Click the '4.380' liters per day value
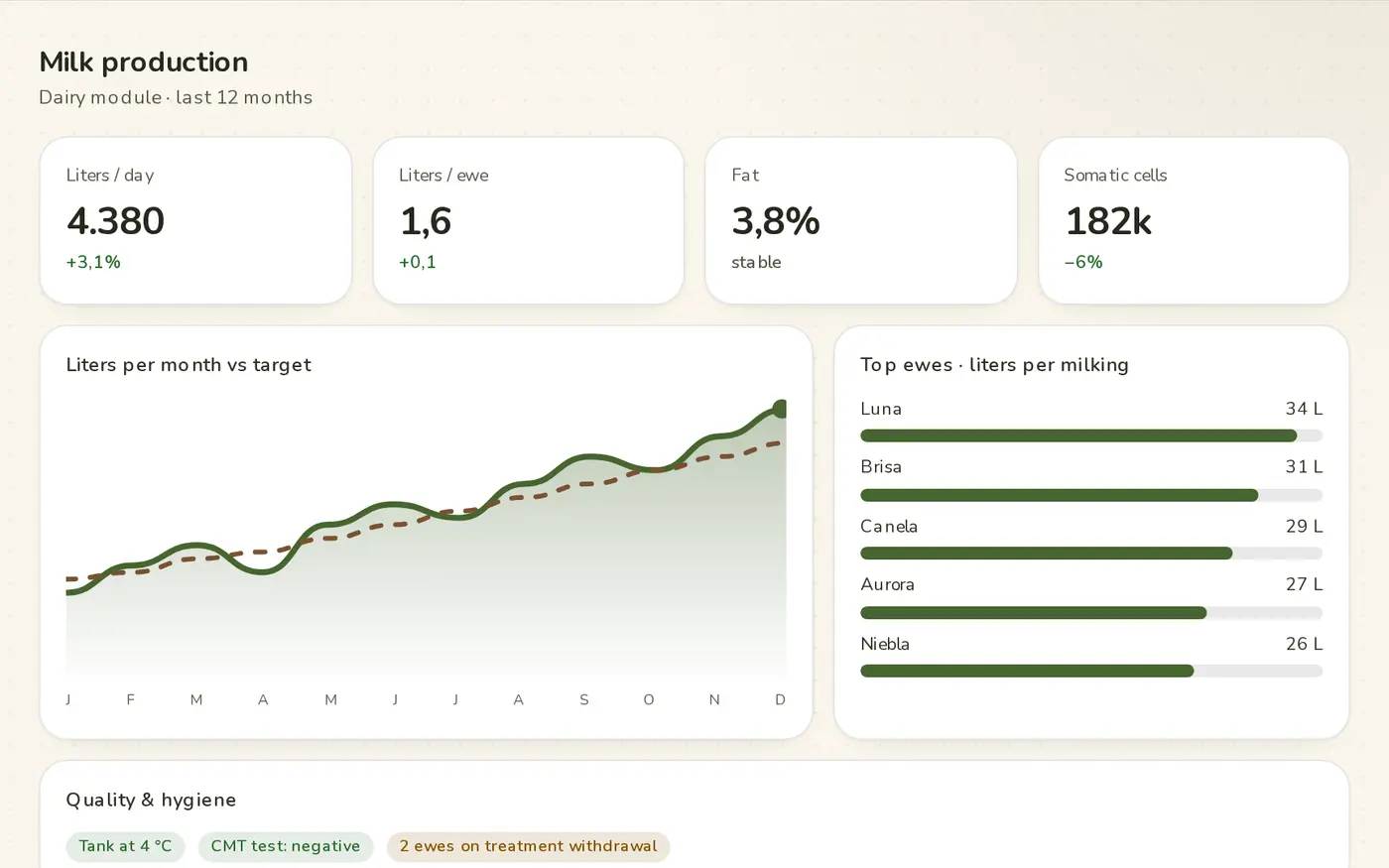 (115, 220)
